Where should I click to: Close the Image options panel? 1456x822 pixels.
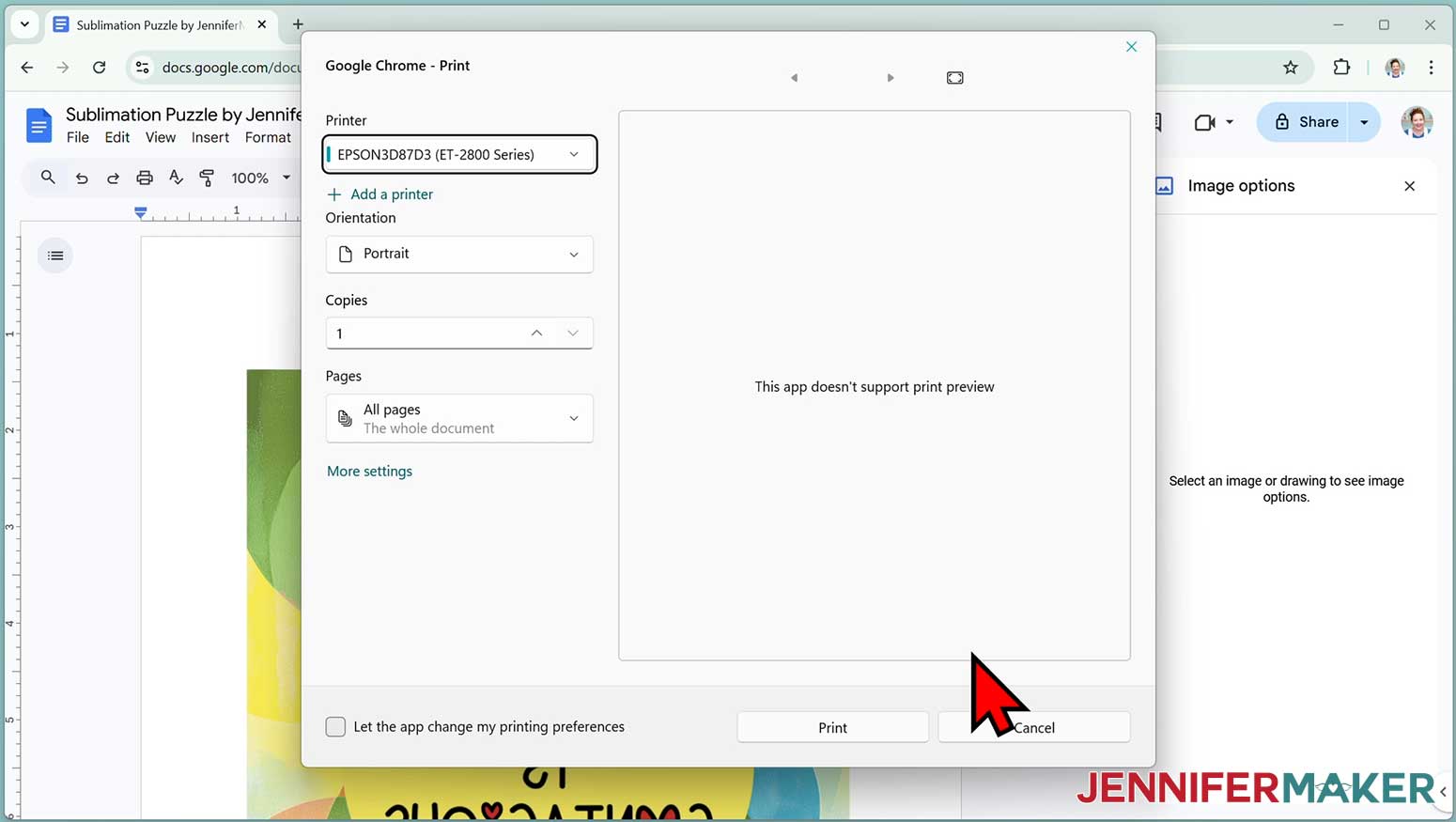coord(1409,186)
